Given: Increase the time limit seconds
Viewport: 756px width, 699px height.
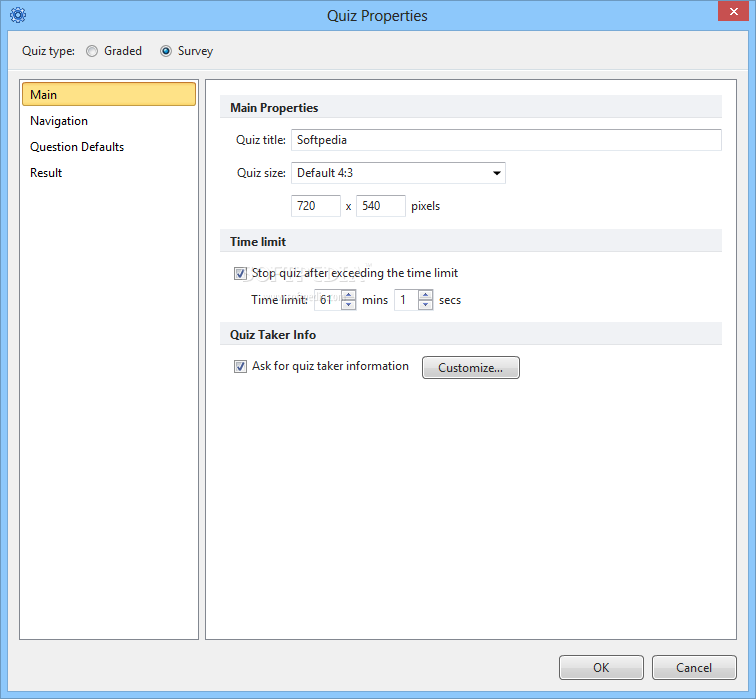Looking at the screenshot, I should [426, 295].
